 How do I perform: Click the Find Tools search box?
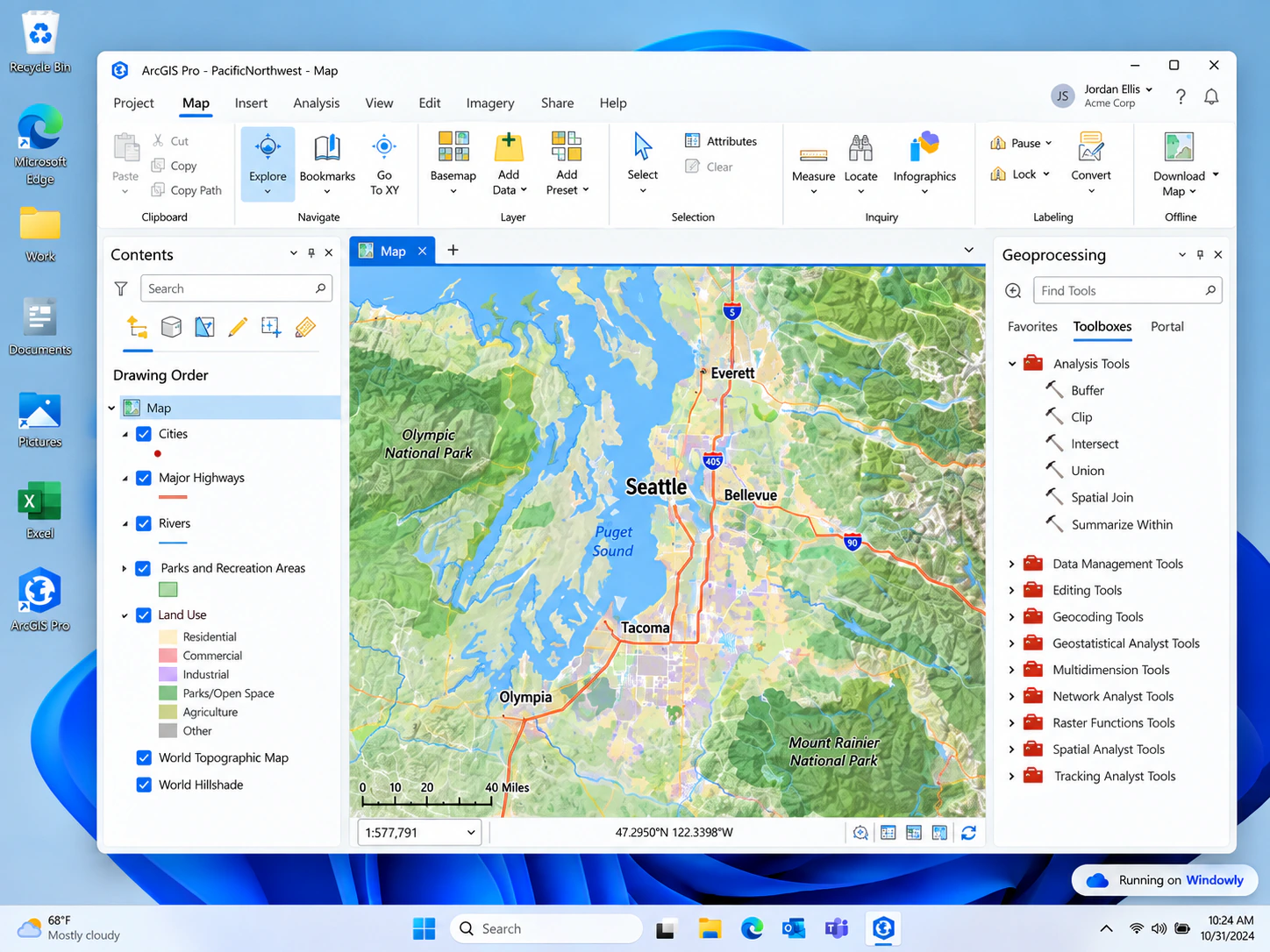coord(1128,290)
